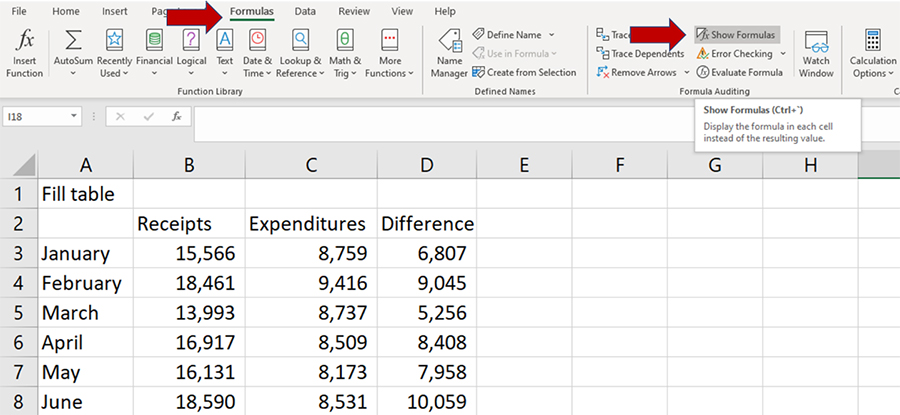This screenshot has width=900, height=415.
Task: Select the Expenditures header cell
Action: tap(311, 224)
